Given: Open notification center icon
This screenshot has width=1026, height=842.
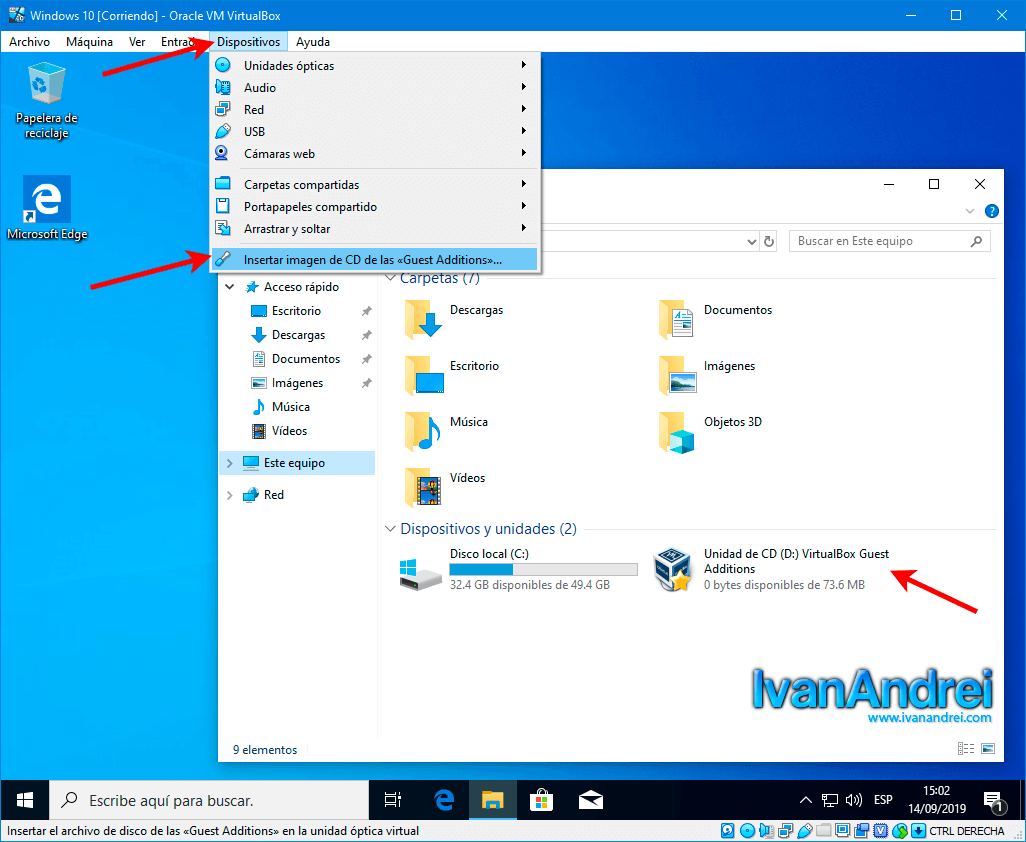Looking at the screenshot, I should coord(993,801).
